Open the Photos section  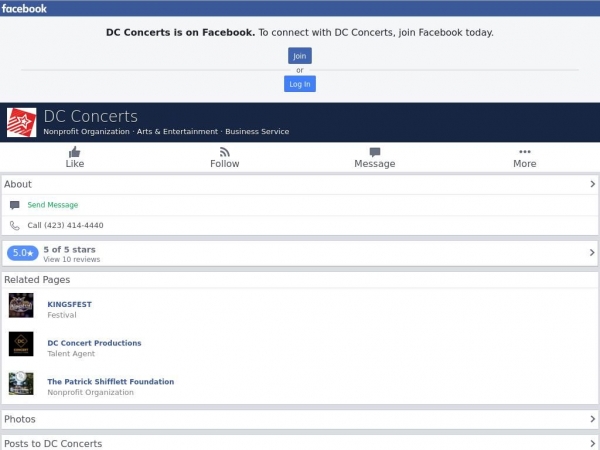[300, 419]
